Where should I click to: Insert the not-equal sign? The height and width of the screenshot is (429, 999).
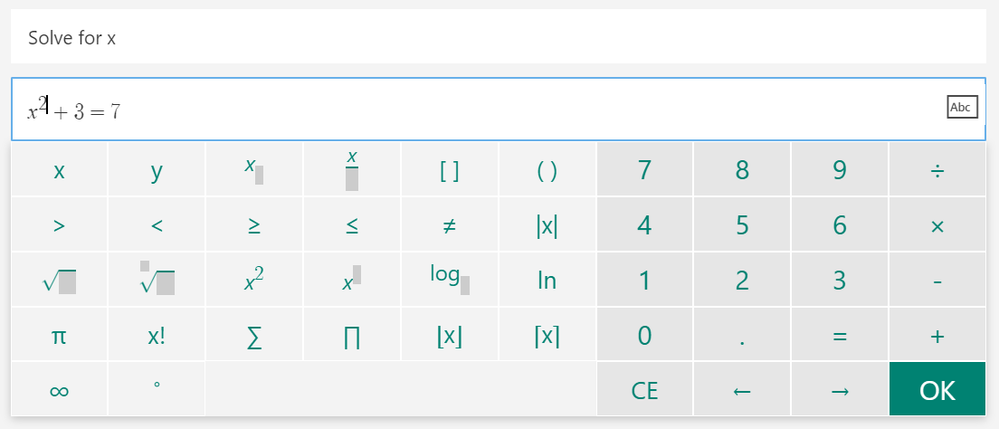click(450, 225)
